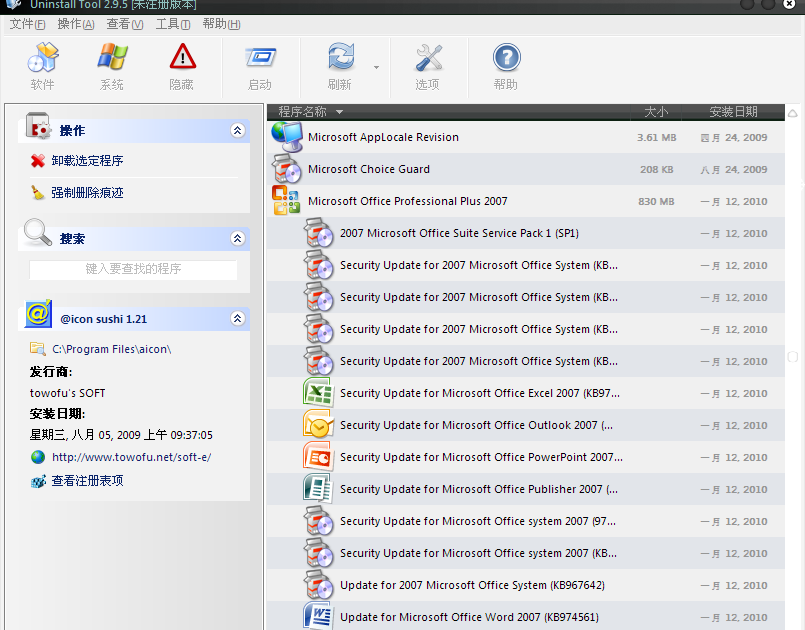
Task: Click the 830 MB size cell
Action: (657, 202)
